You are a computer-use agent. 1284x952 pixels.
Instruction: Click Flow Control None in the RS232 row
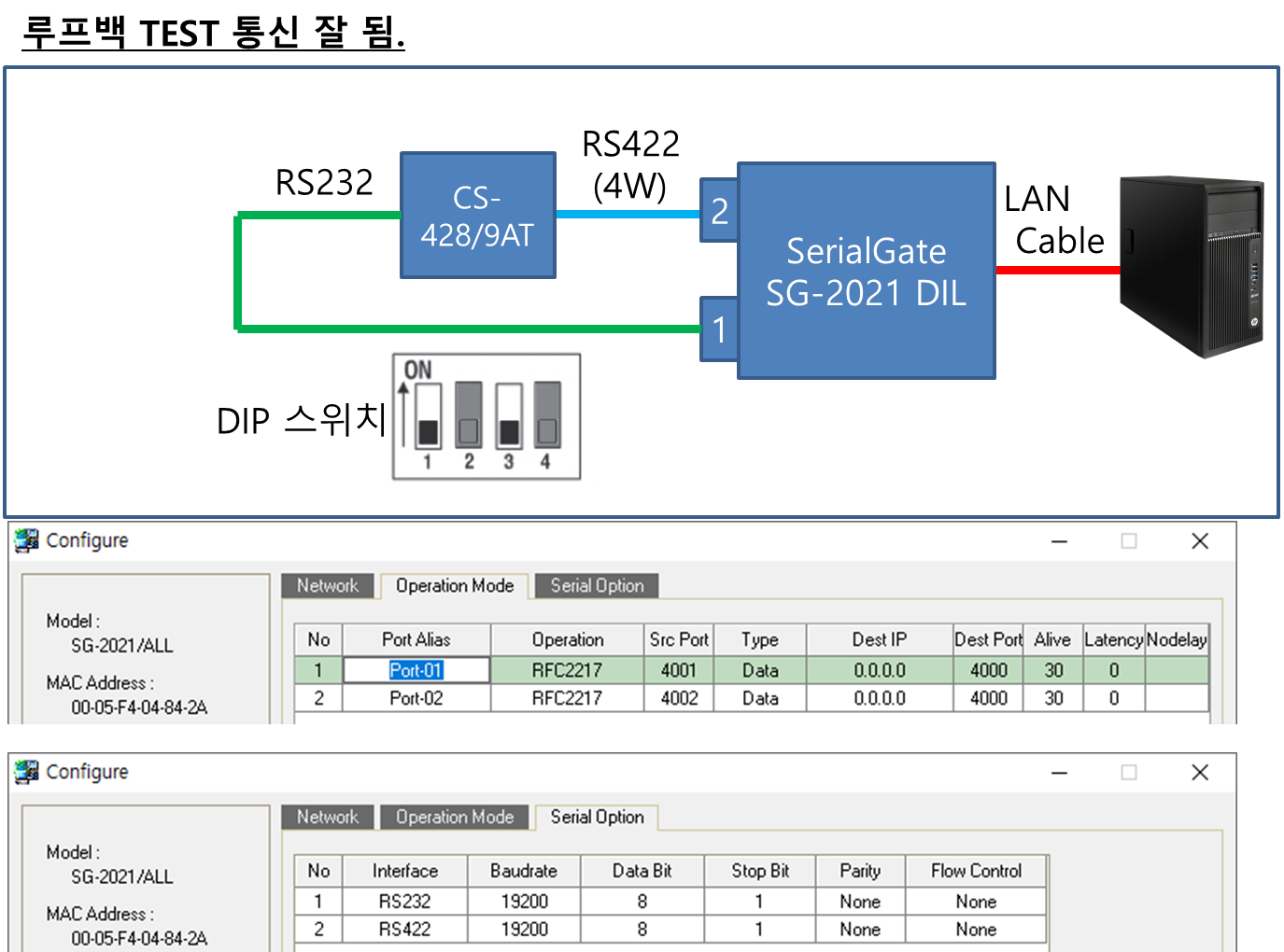tap(976, 902)
